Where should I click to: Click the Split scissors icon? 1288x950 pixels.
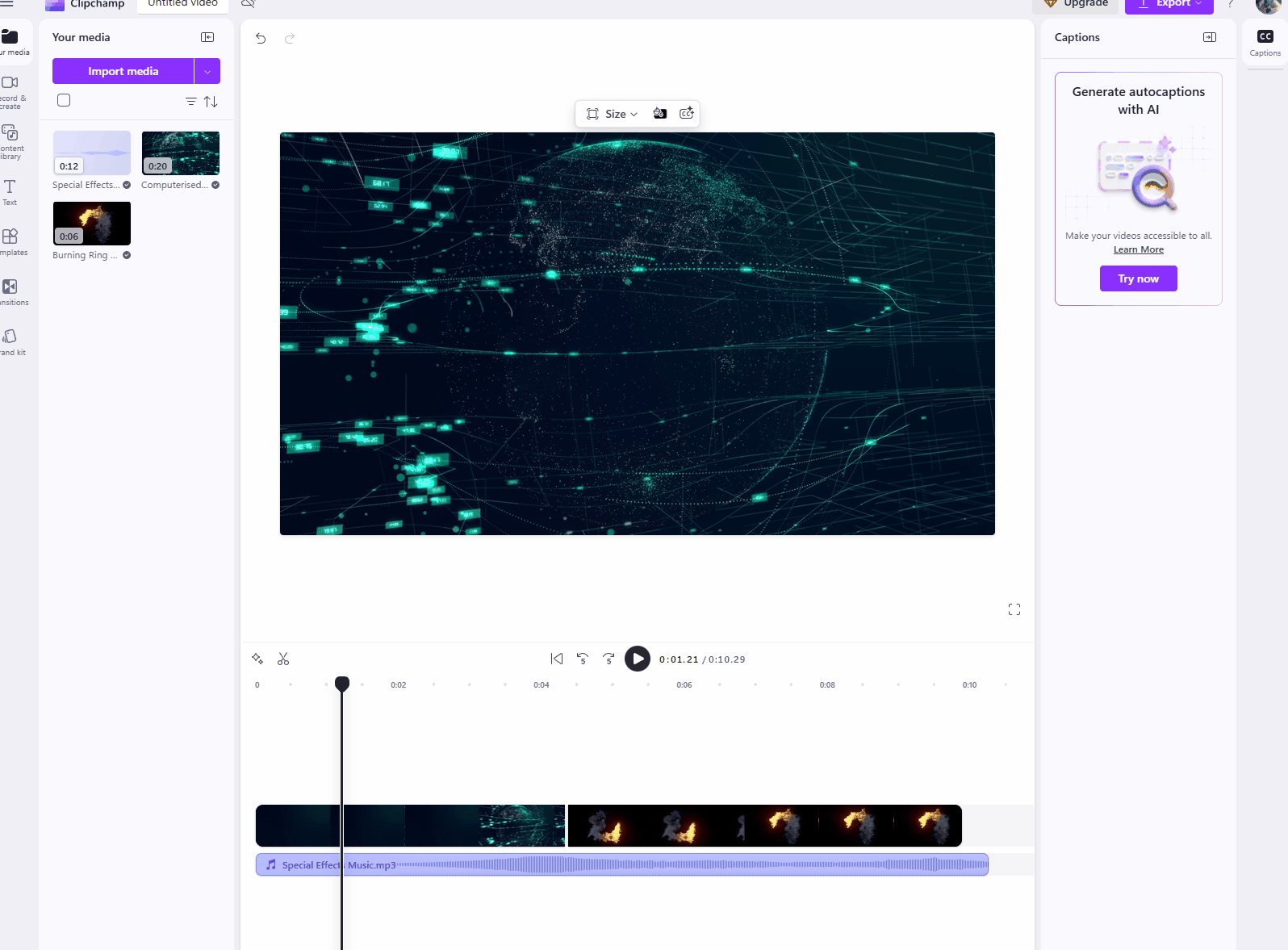pos(283,659)
